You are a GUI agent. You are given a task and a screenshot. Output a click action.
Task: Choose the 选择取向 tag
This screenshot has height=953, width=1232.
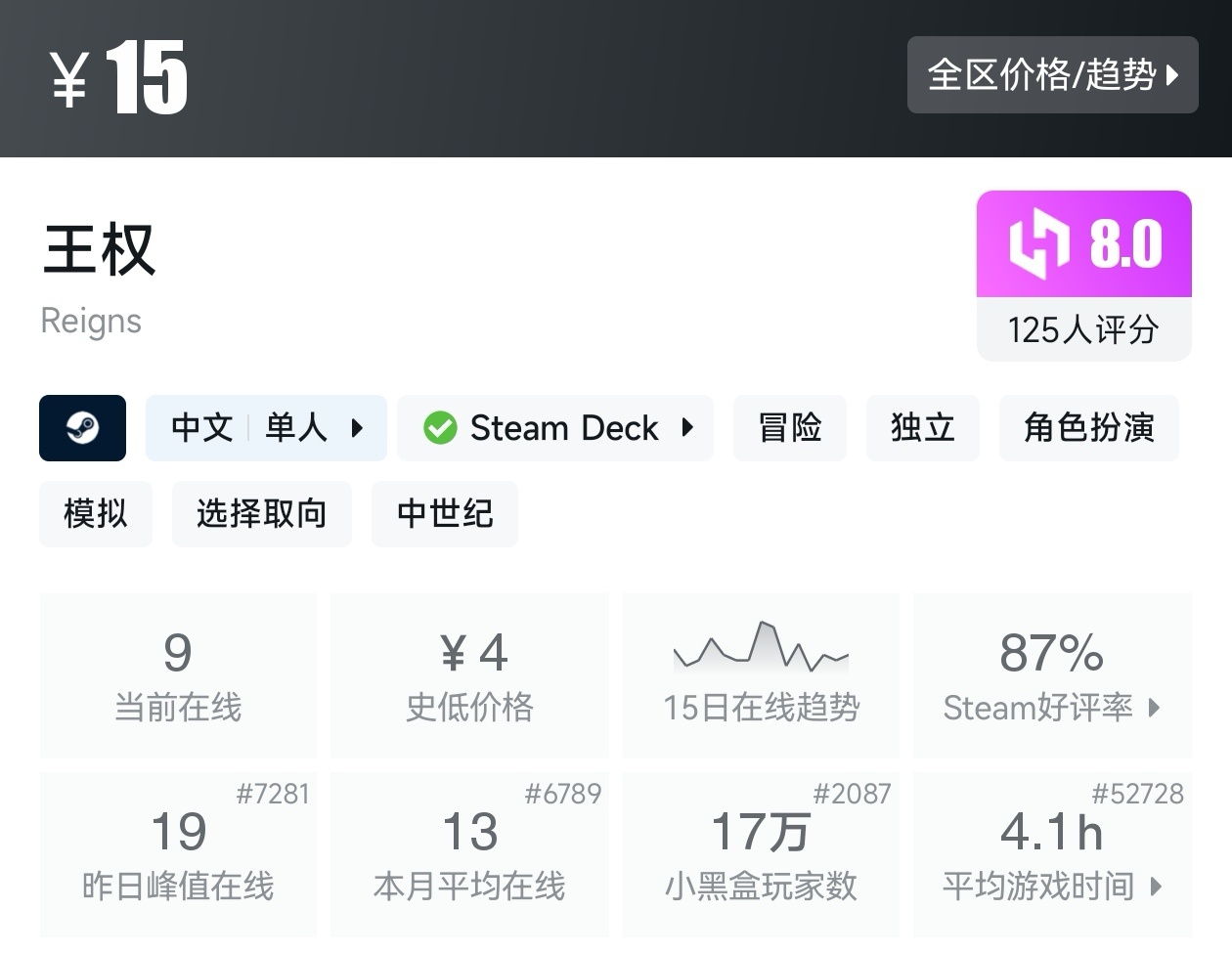coord(261,514)
